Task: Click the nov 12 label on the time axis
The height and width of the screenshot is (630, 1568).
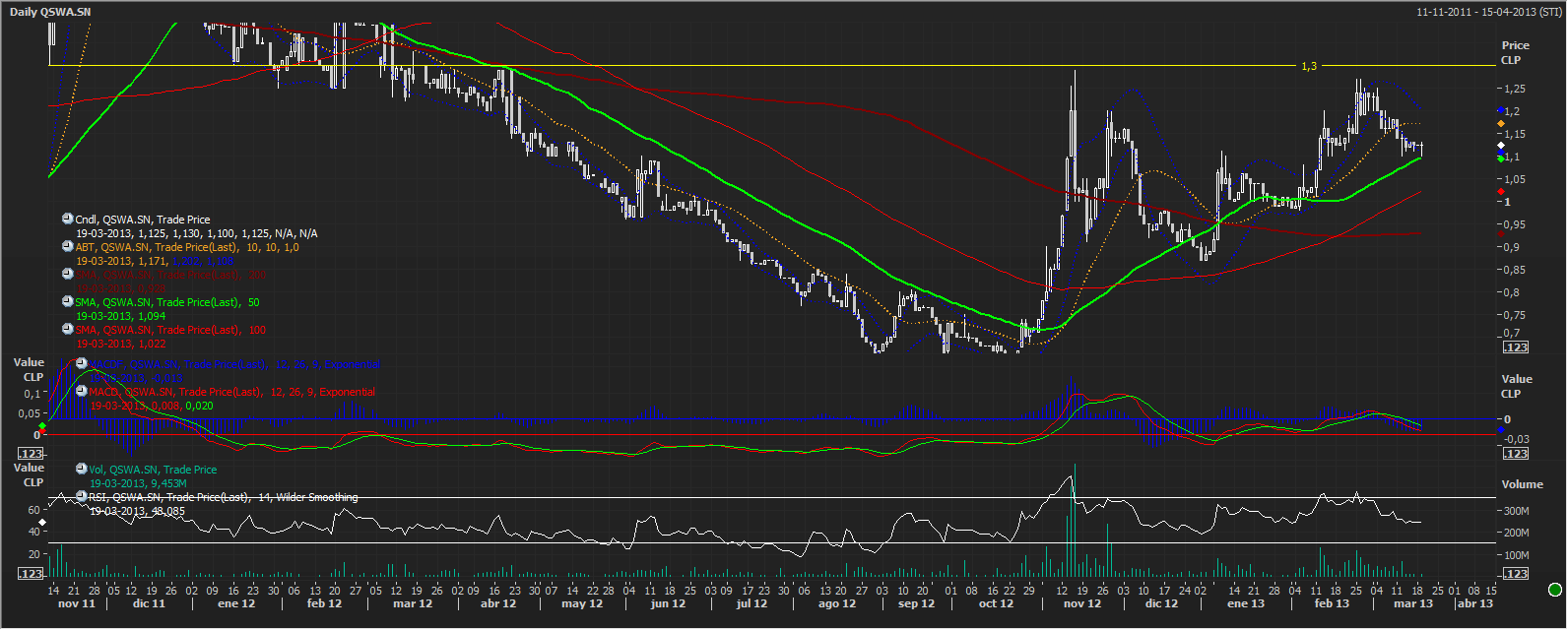Action: point(1081,603)
